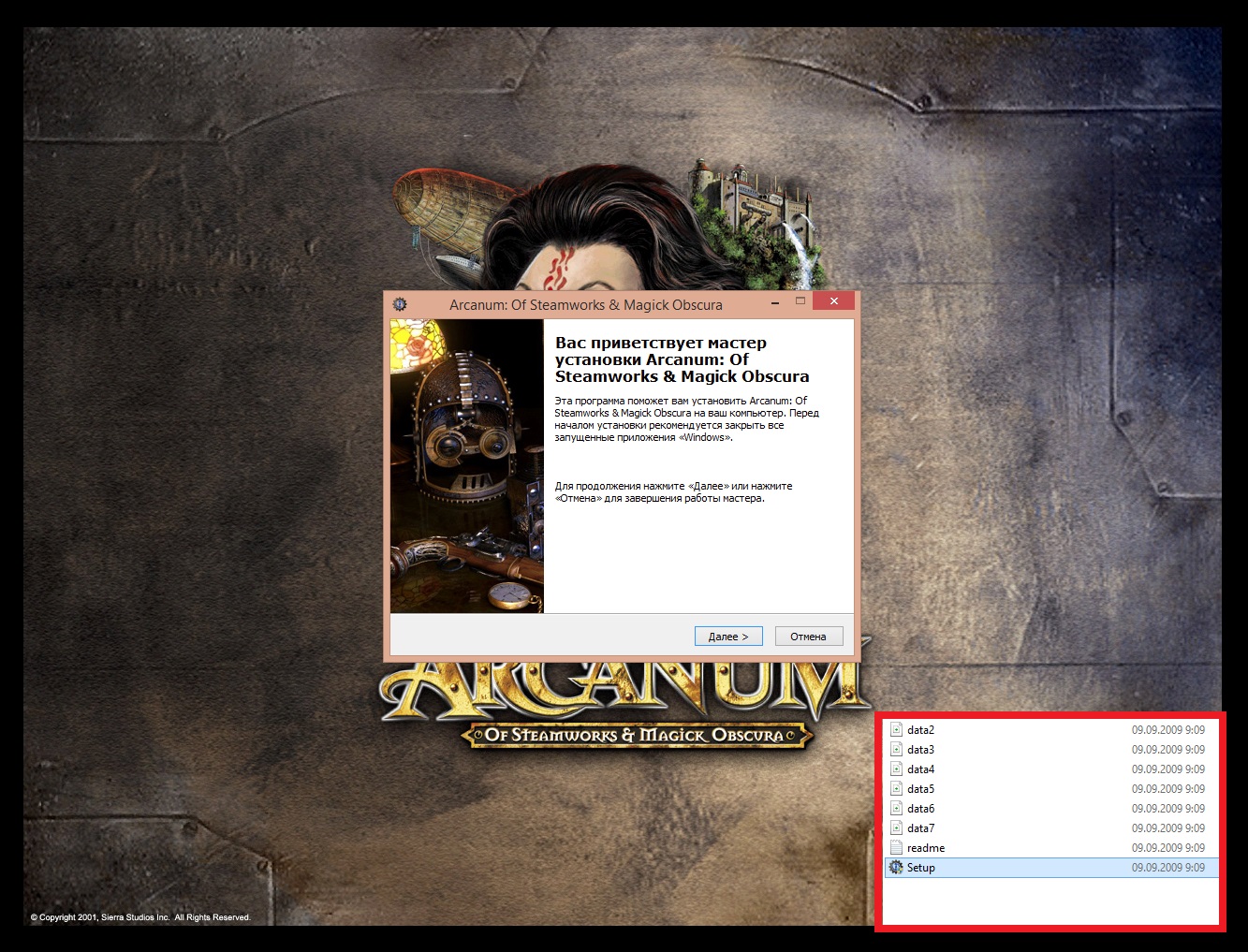The height and width of the screenshot is (952, 1248).
Task: Click the date 09.09.2009 9:09 in data6 row
Action: point(1168,809)
